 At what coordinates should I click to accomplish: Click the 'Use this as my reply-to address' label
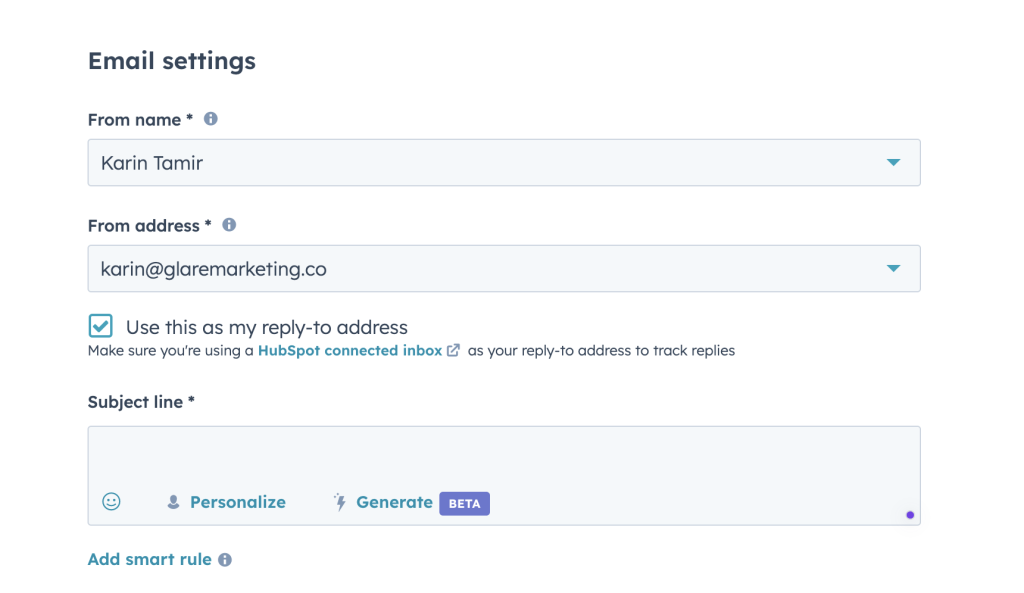(266, 327)
